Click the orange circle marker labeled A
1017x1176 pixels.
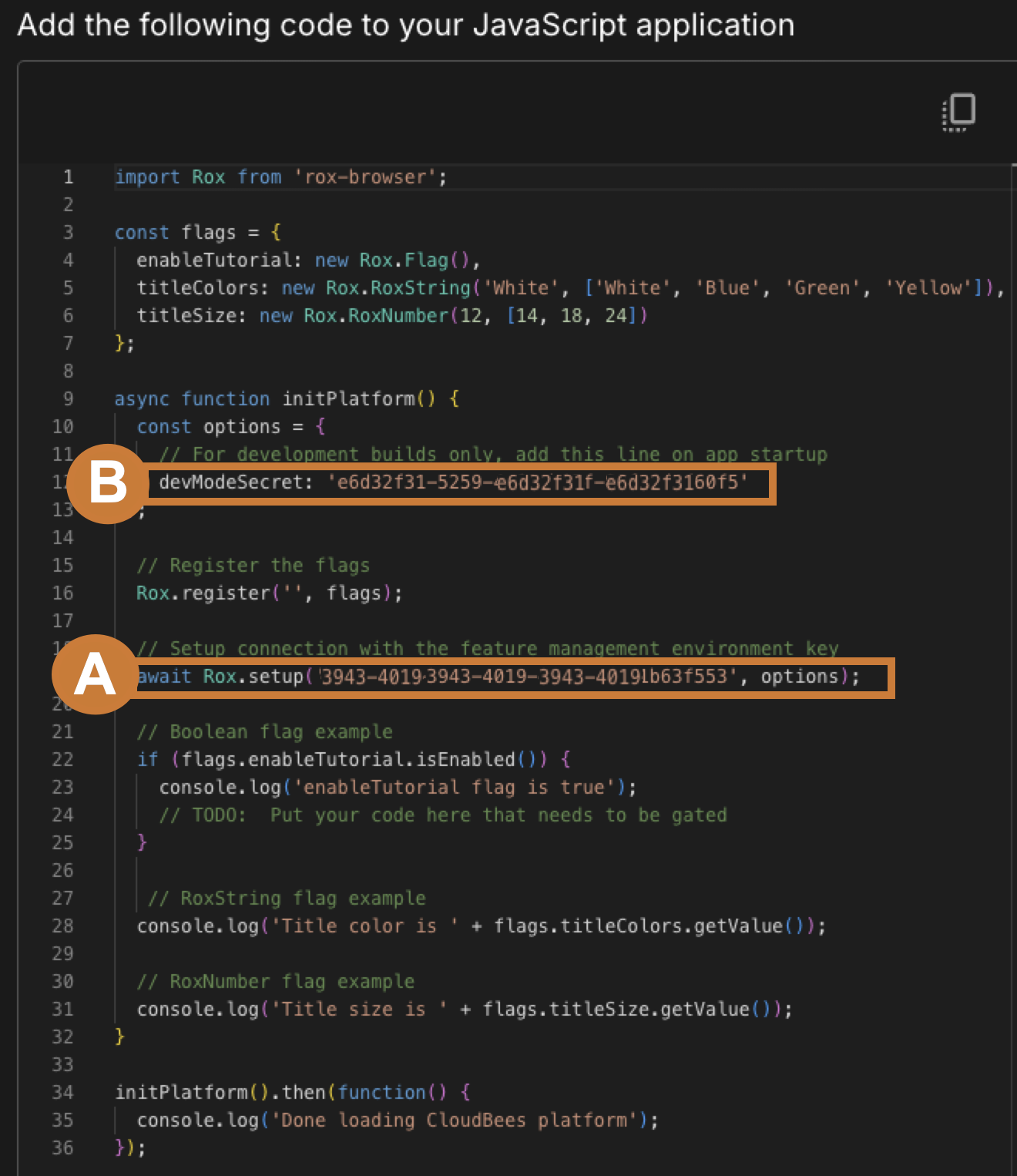tap(95, 674)
